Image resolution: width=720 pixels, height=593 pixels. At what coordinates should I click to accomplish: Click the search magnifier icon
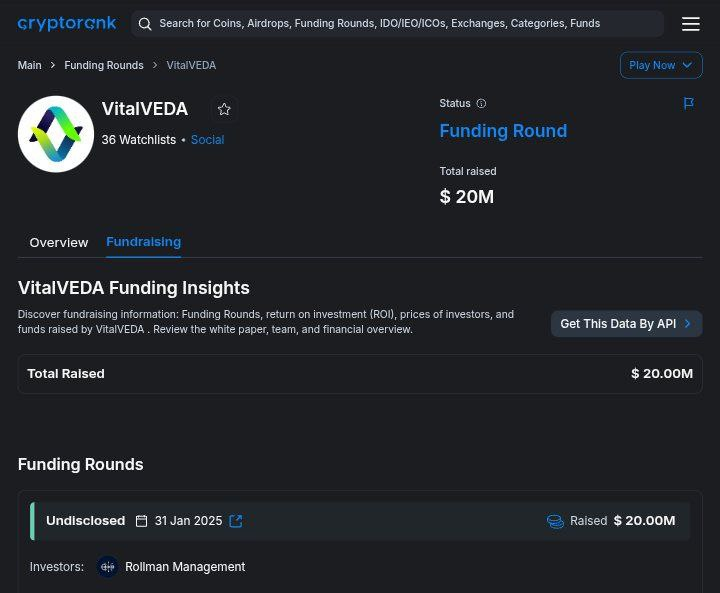tap(145, 24)
